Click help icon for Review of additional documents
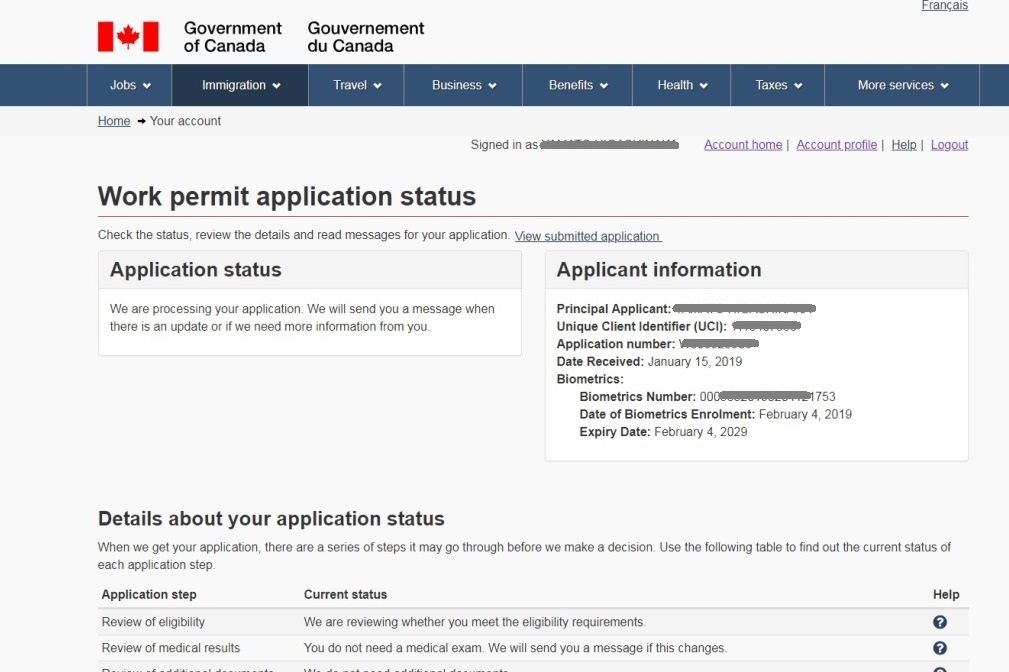 click(939, 669)
